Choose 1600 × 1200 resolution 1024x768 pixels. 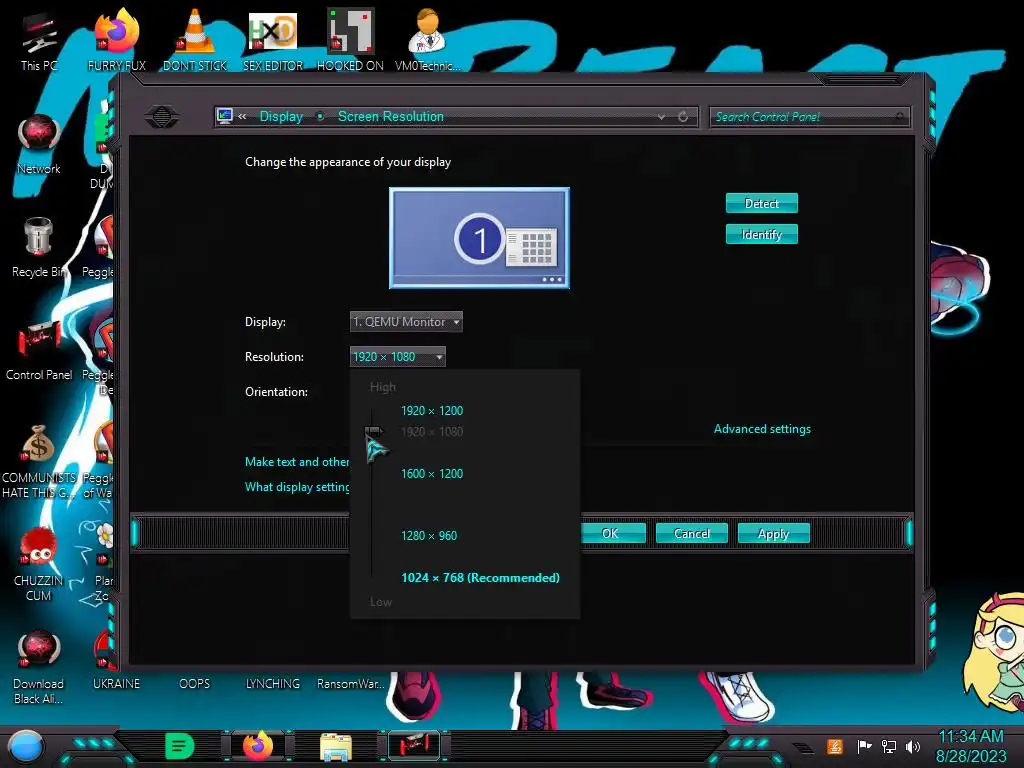432,473
